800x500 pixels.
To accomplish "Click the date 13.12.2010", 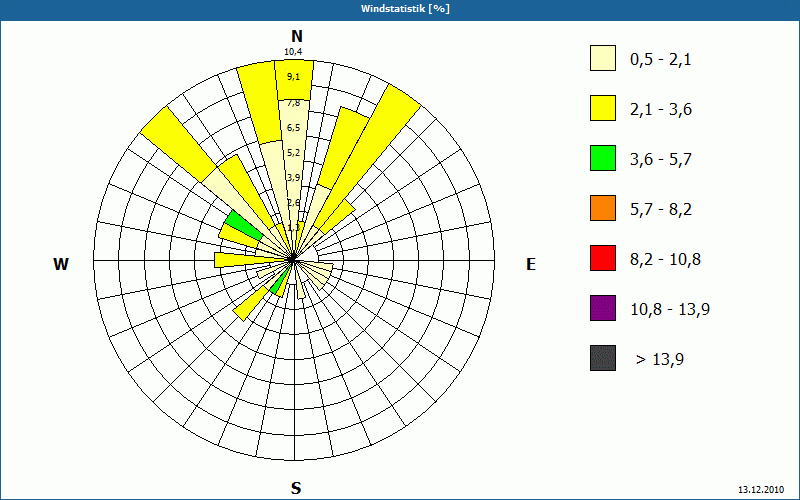I will (x=761, y=489).
